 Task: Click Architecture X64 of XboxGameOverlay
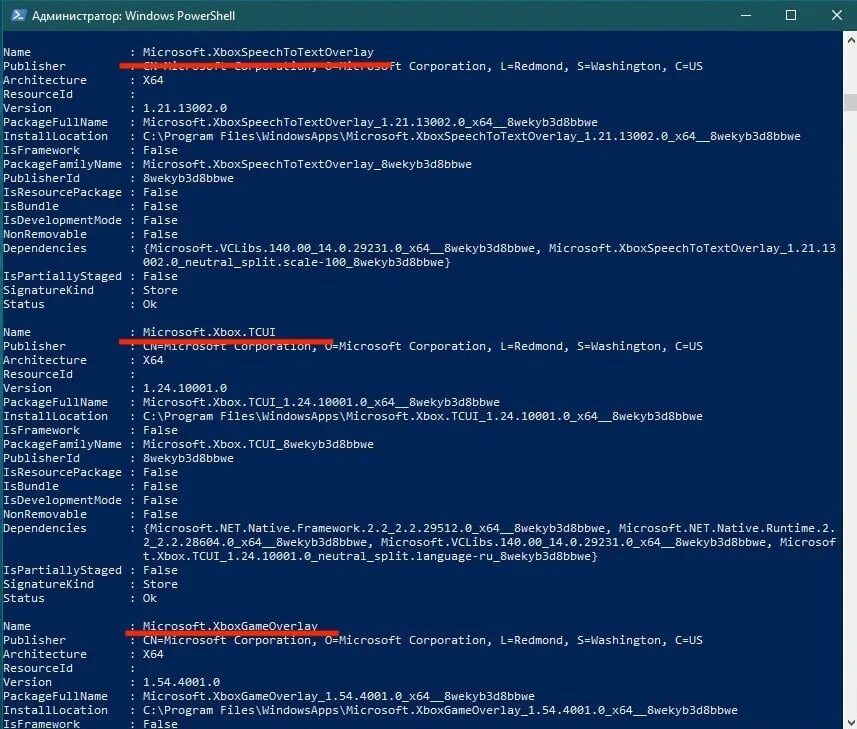[x=153, y=654]
